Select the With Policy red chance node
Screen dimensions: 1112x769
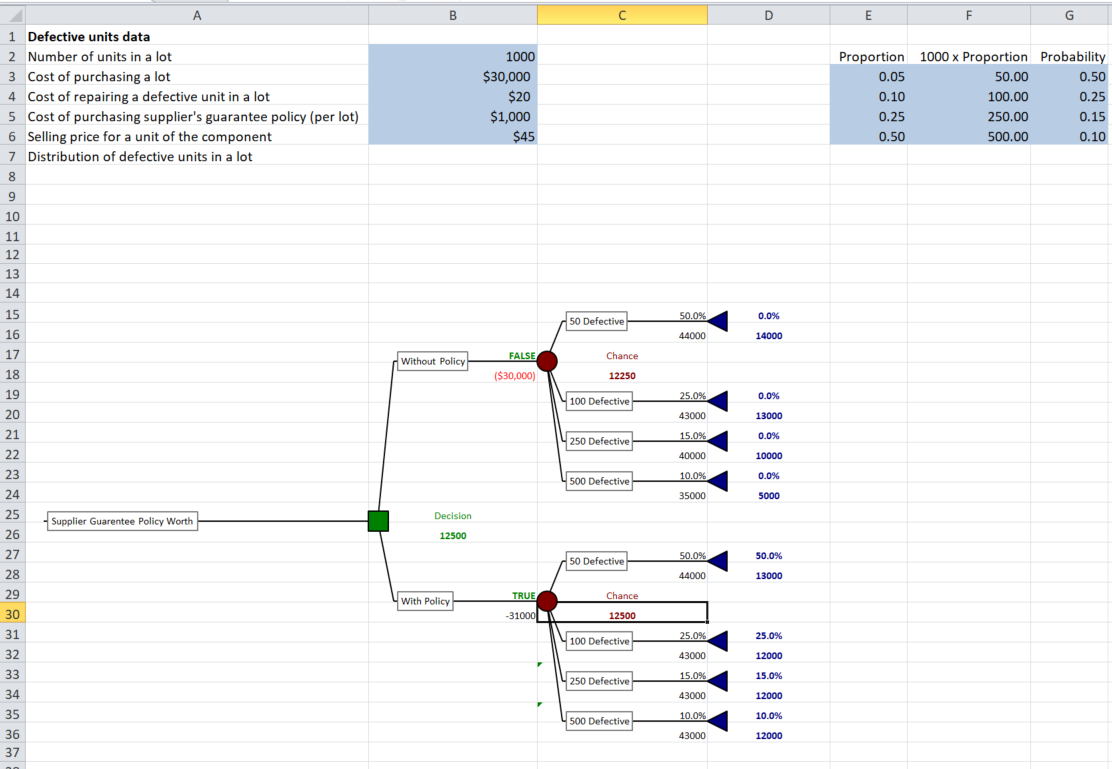click(x=547, y=601)
